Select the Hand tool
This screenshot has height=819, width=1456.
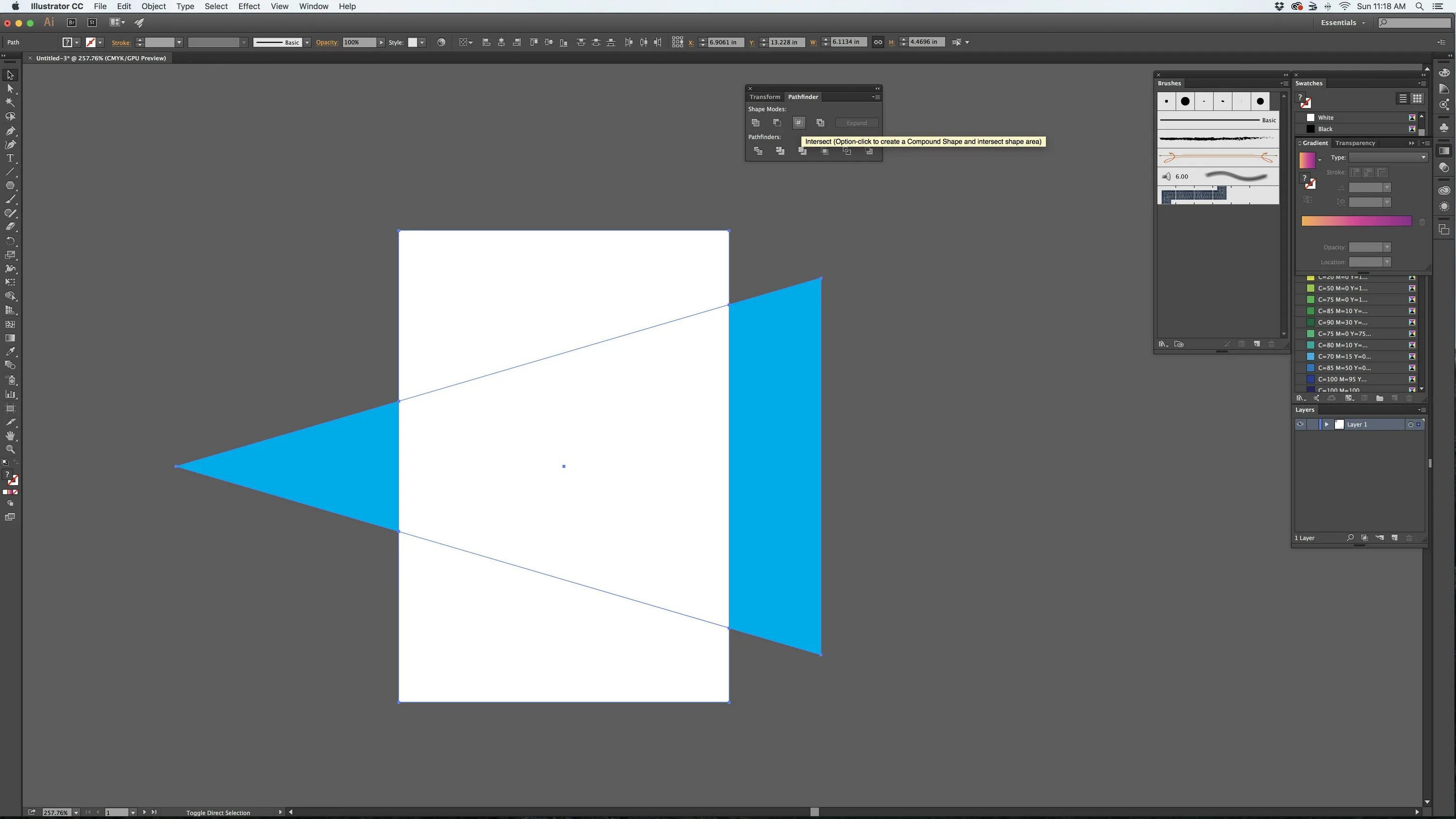pos(10,436)
